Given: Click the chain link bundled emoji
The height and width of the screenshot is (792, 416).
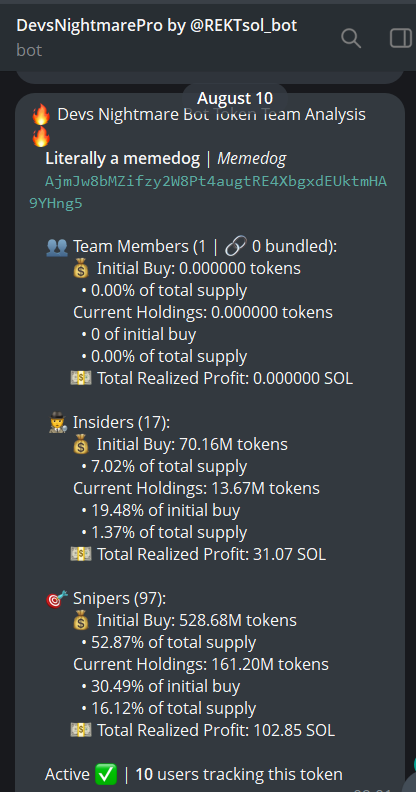Looking at the screenshot, I should [236, 247].
